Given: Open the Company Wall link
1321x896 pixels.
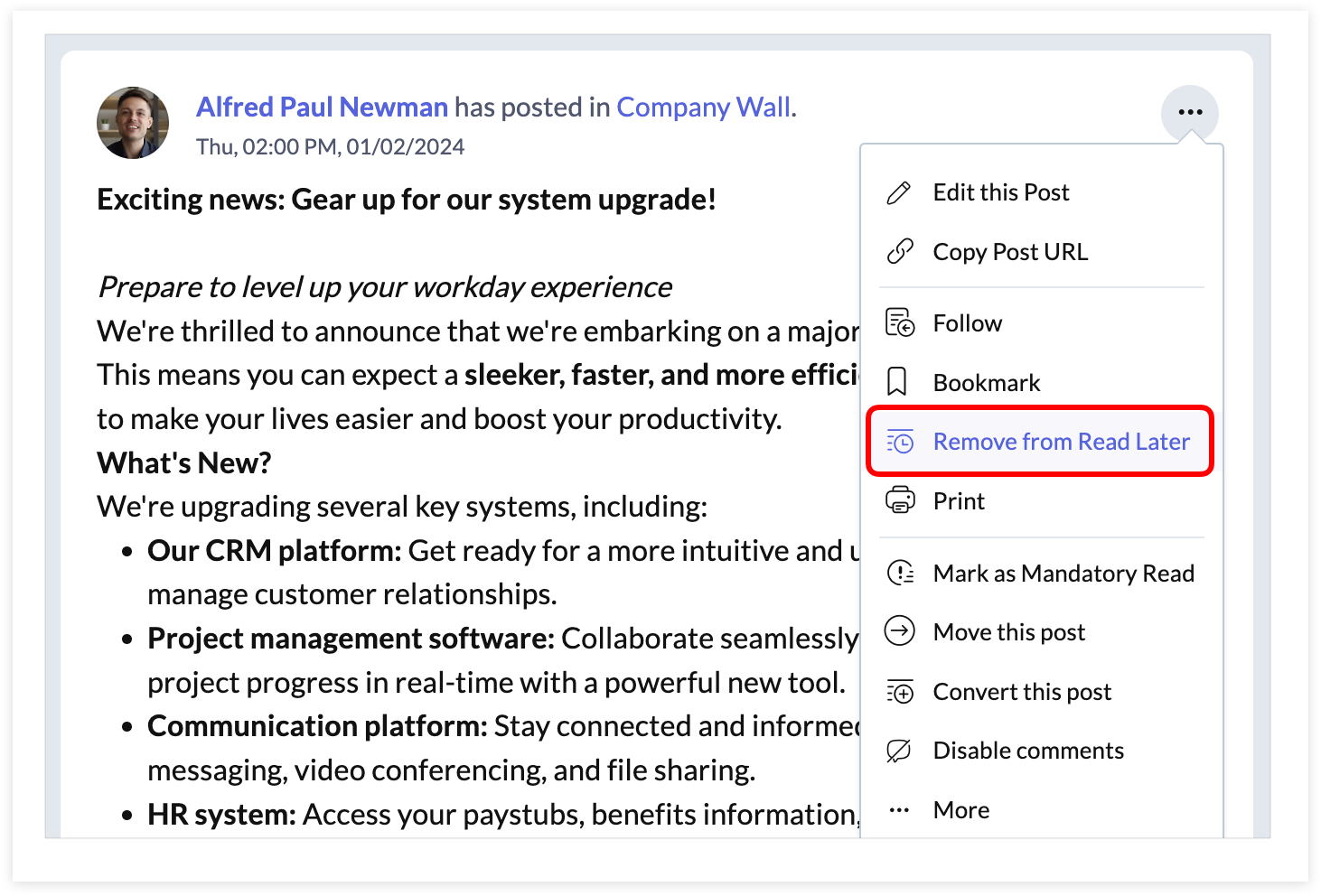Looking at the screenshot, I should [704, 107].
